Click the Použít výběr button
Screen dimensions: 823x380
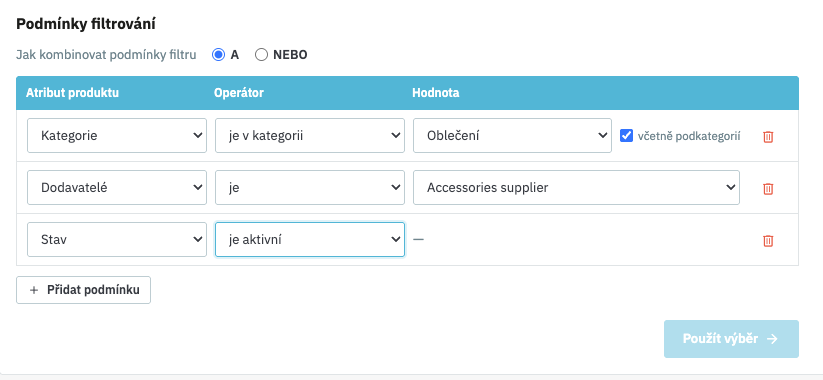731,339
